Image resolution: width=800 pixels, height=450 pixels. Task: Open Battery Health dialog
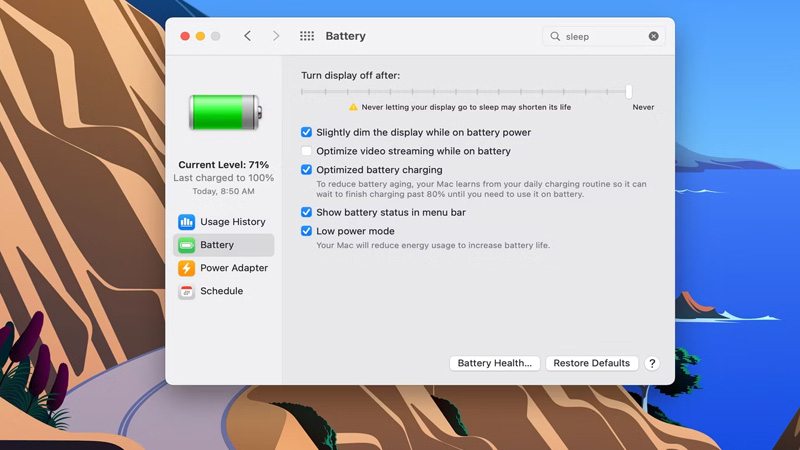click(494, 363)
